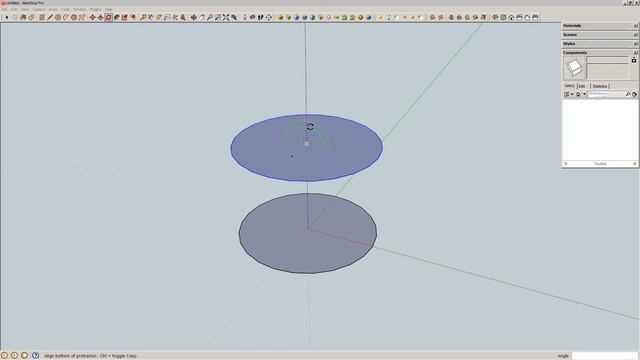Open the Tools menu
The image size is (640, 360).
tap(65, 9)
